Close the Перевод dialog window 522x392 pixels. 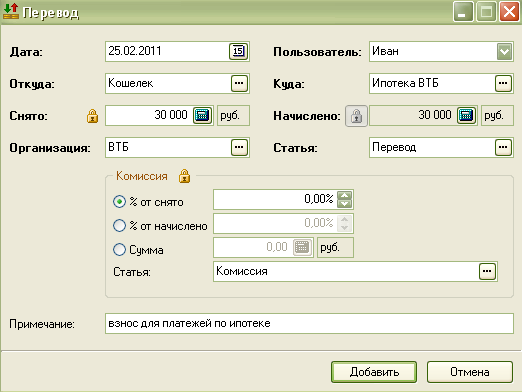click(509, 12)
